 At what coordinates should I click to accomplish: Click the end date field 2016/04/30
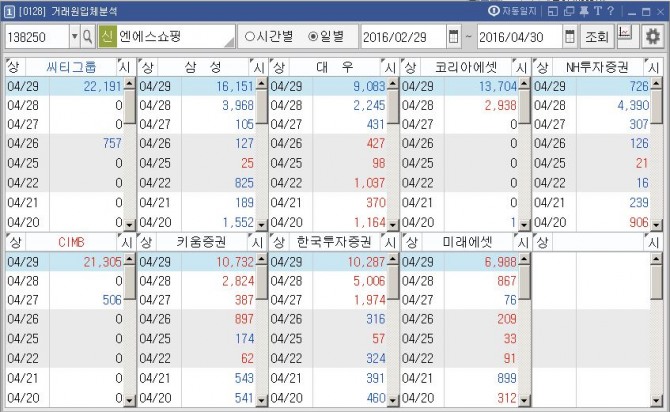pos(519,37)
